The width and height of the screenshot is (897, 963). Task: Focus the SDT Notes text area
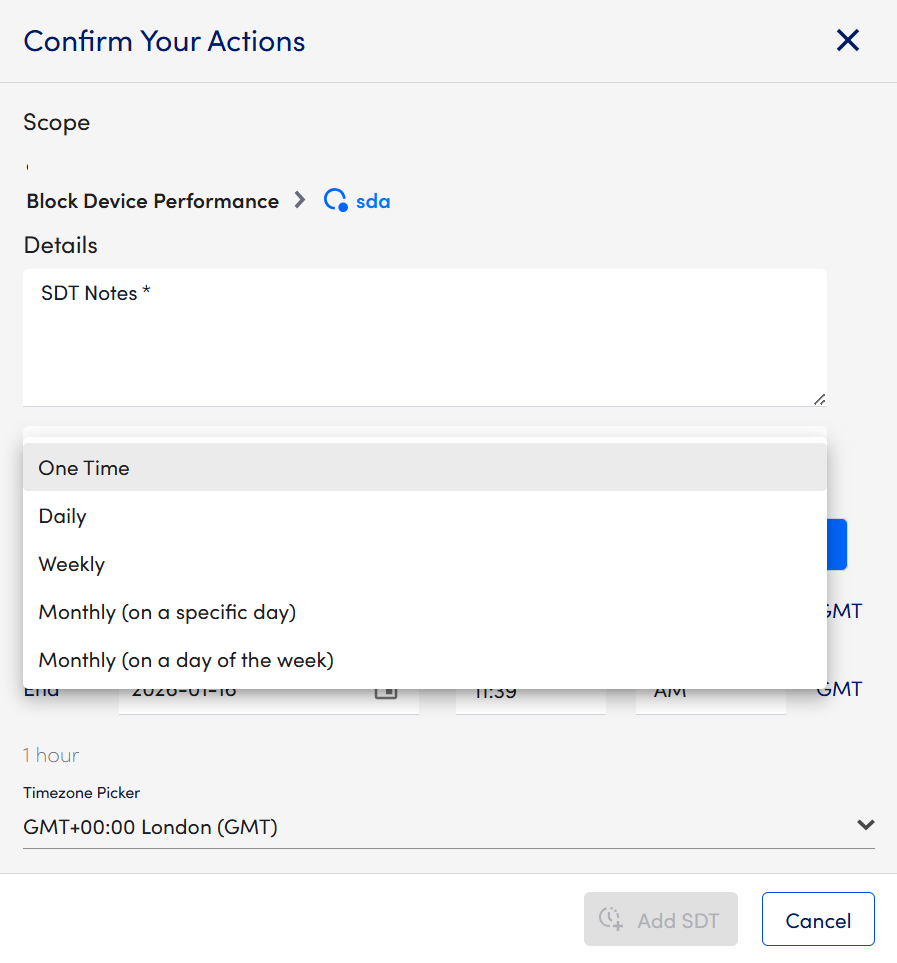point(424,345)
